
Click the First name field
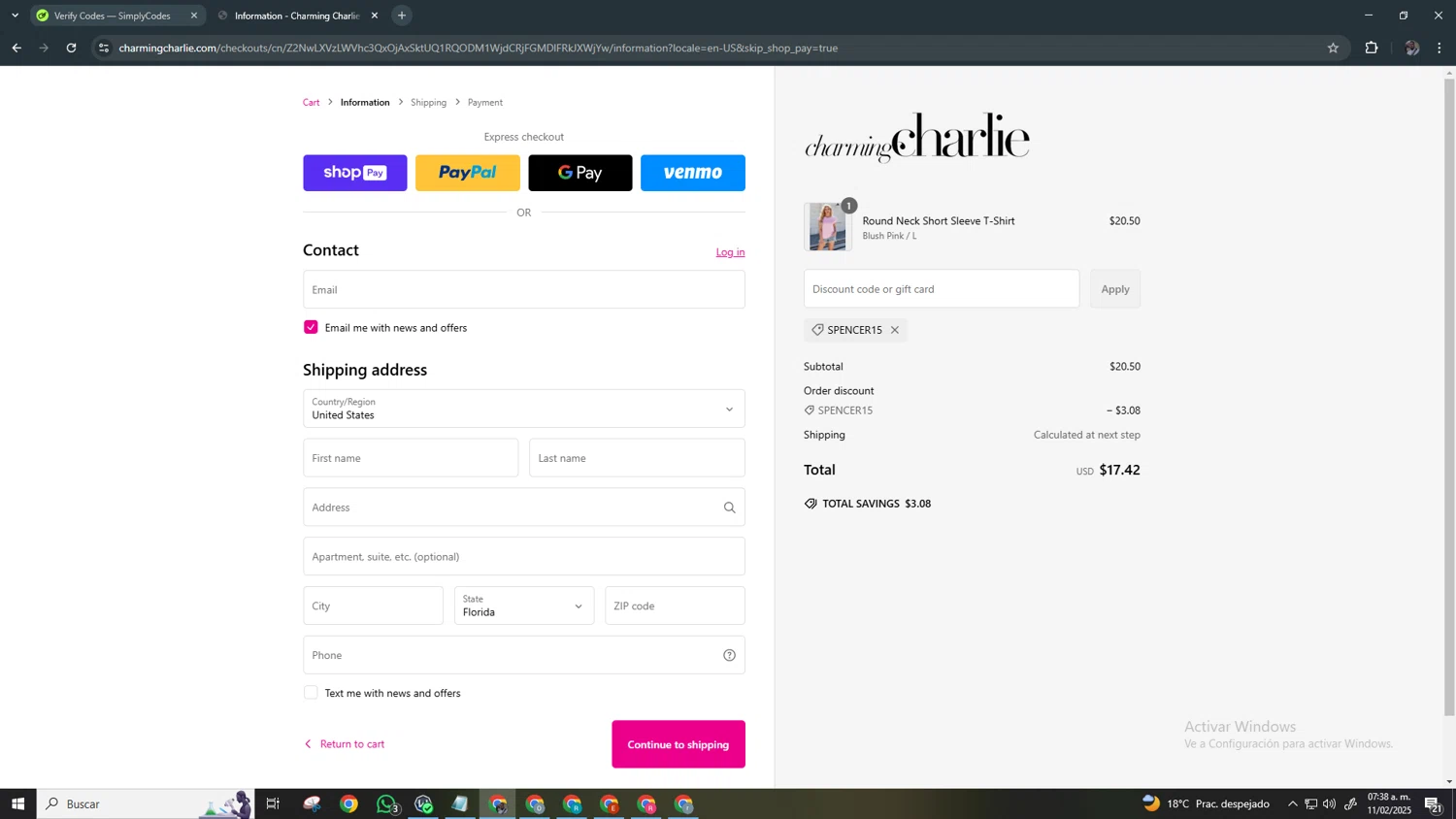click(x=411, y=458)
